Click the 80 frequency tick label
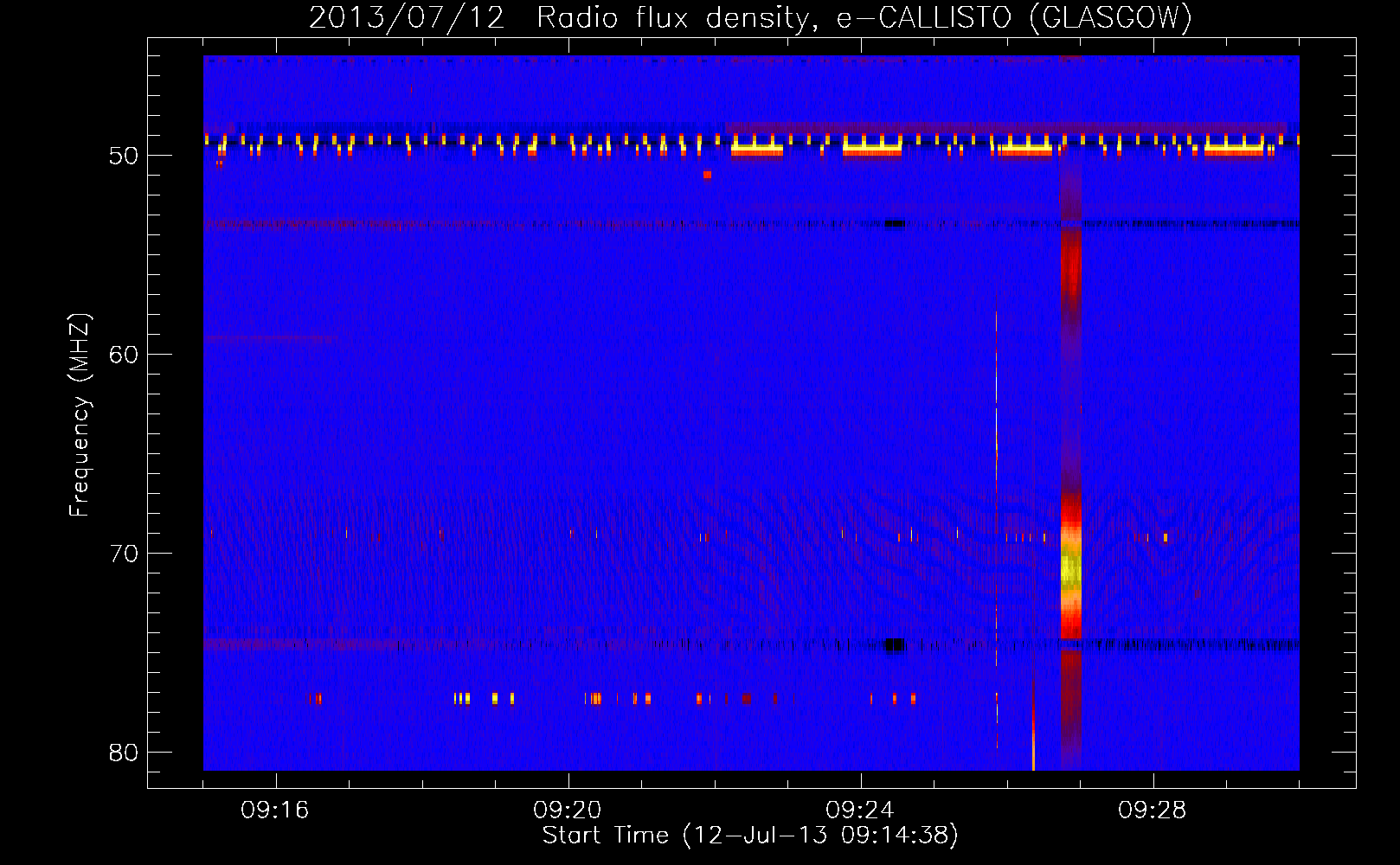The width and height of the screenshot is (1400, 865). (x=124, y=753)
